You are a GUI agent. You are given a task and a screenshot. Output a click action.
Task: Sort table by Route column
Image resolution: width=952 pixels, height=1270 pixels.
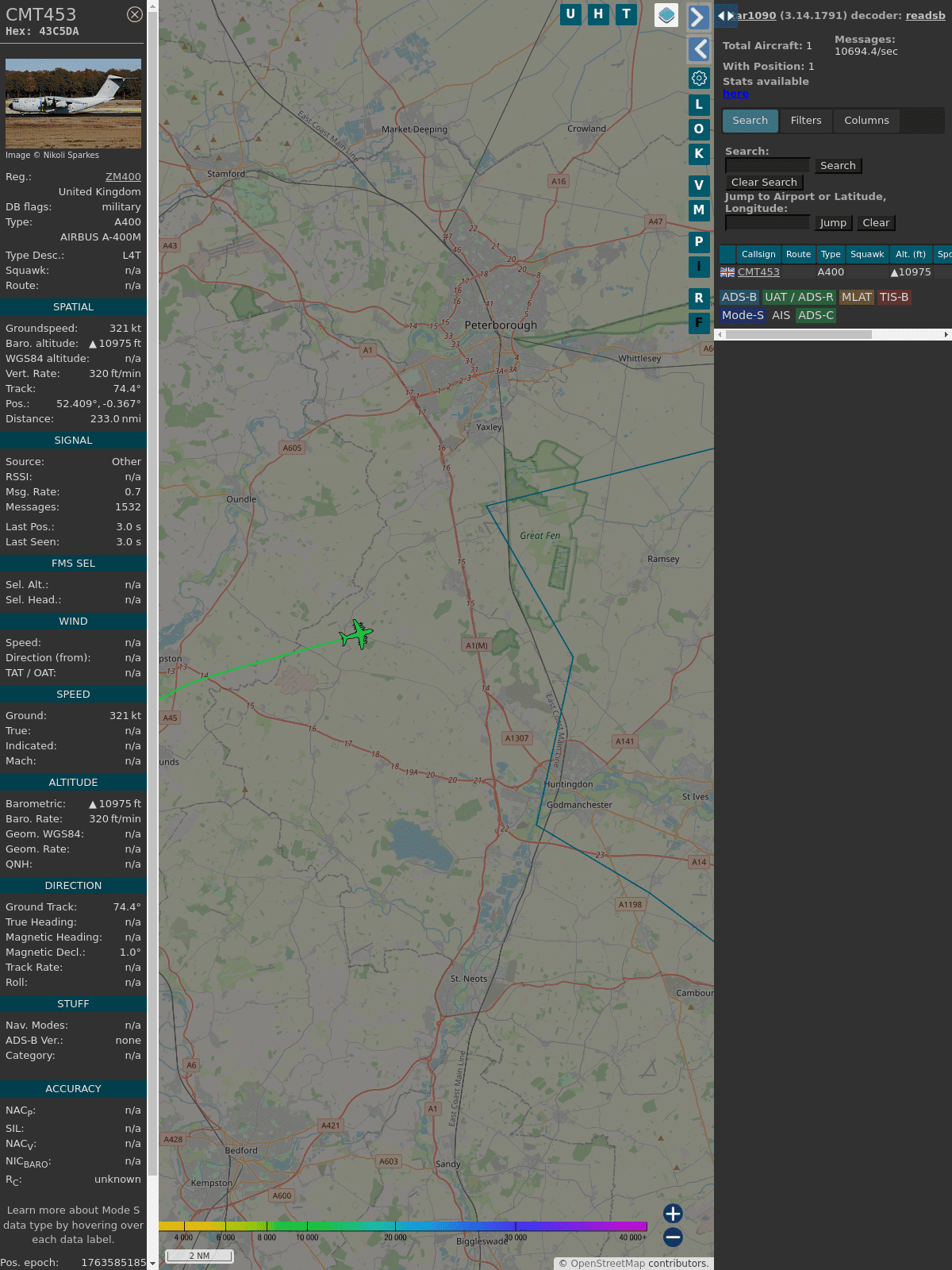coord(798,254)
